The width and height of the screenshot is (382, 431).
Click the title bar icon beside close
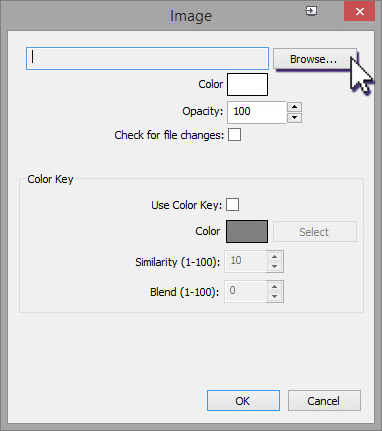coord(311,11)
